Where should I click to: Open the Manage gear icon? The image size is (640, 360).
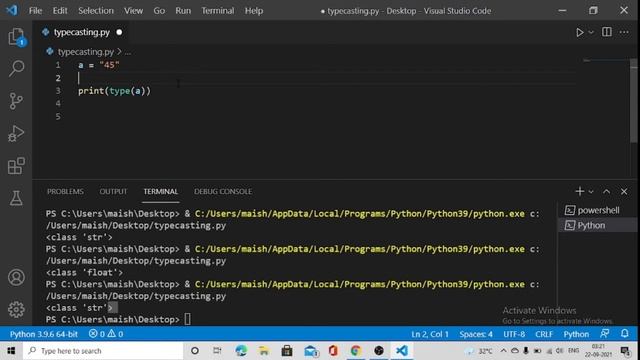[16, 309]
